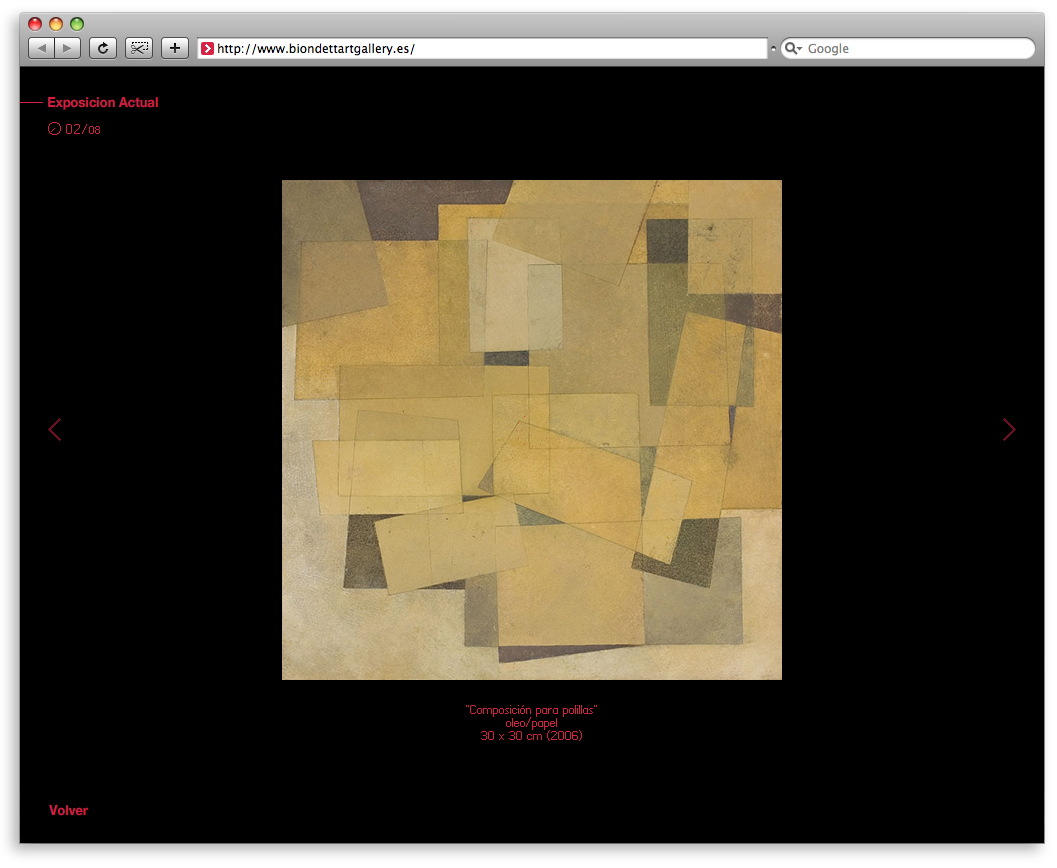Close the browser window with red button
Image resolution: width=1057 pixels, height=868 pixels.
click(35, 24)
